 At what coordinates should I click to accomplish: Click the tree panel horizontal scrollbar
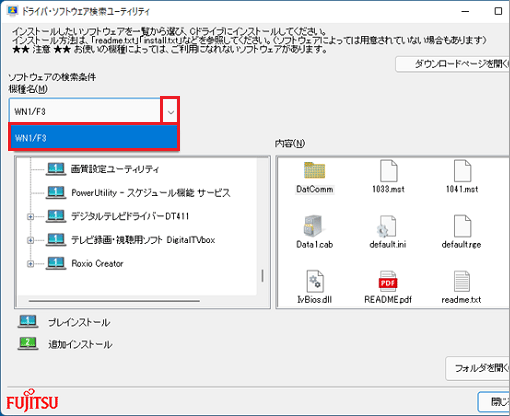(114, 301)
